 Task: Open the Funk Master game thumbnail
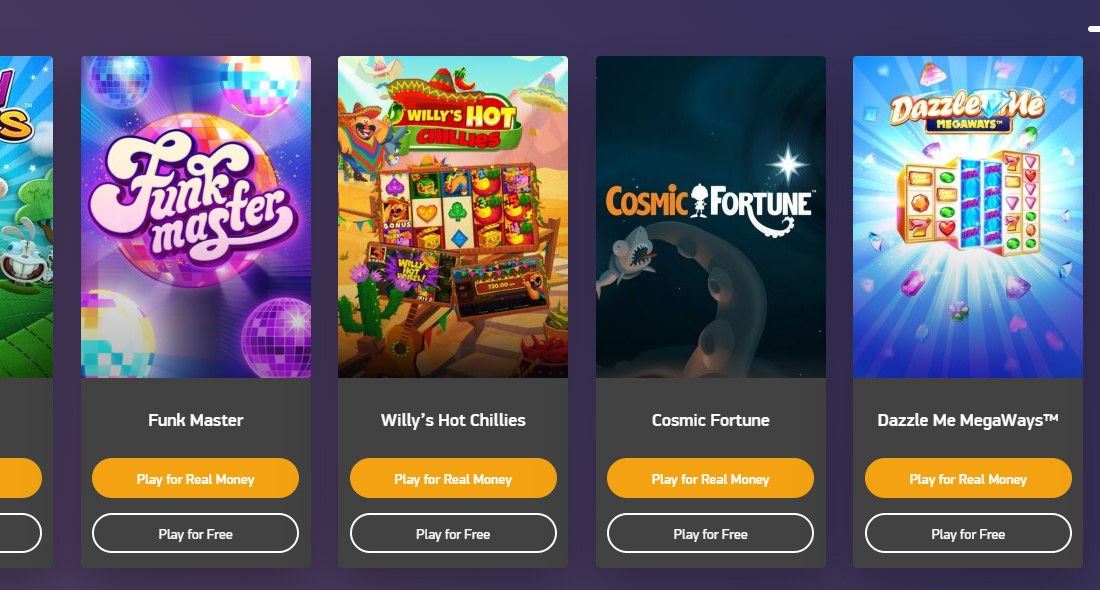tap(196, 217)
